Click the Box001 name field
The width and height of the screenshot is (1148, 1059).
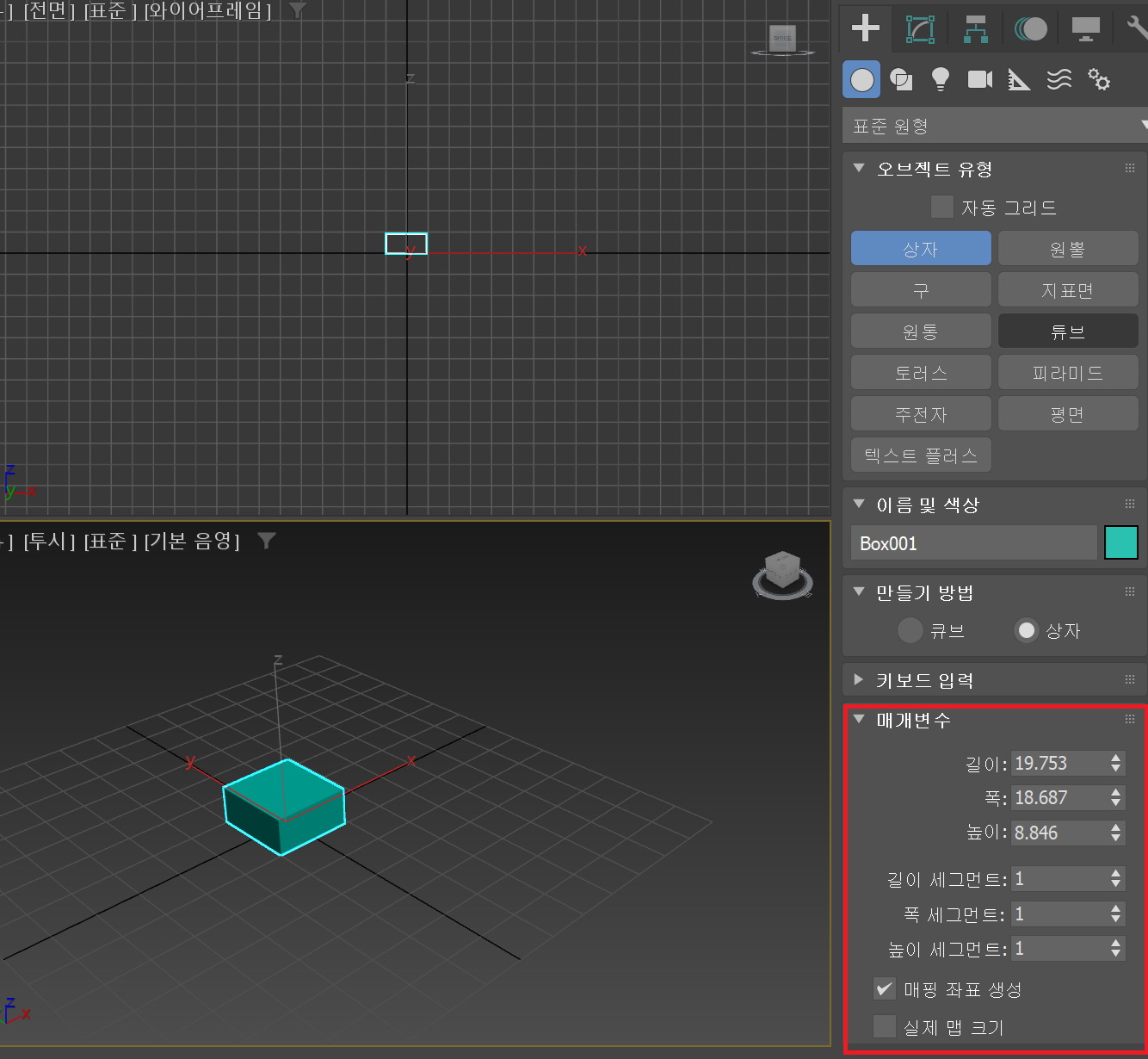974,543
